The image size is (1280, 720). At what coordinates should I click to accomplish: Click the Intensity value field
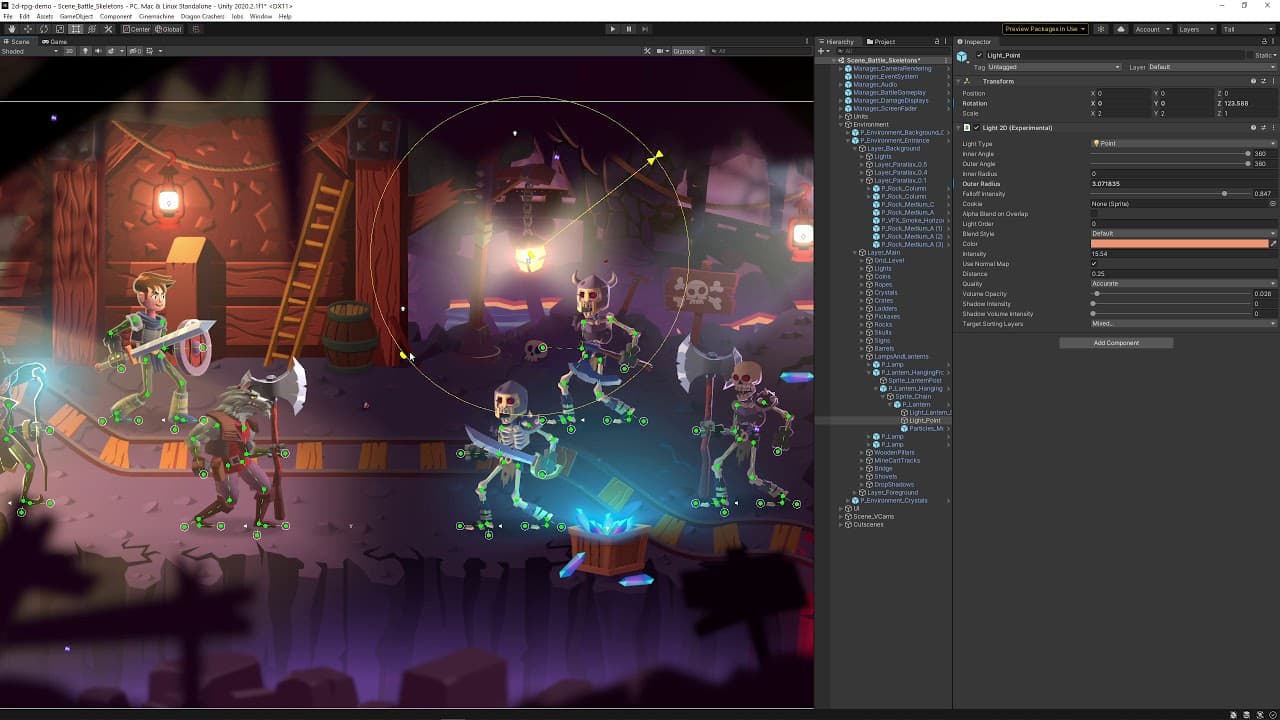(x=1183, y=254)
